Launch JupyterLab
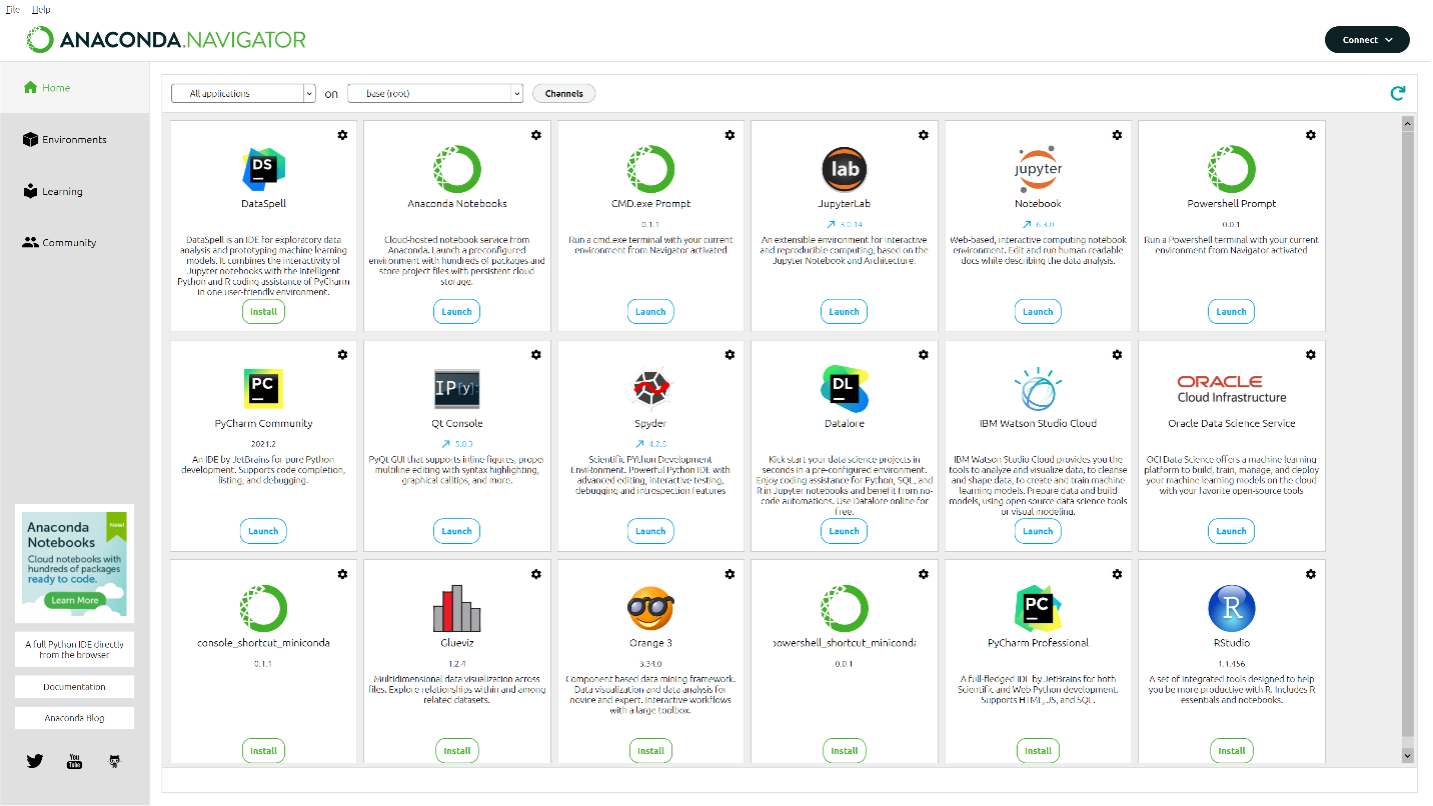The width and height of the screenshot is (1433, 806). point(844,312)
